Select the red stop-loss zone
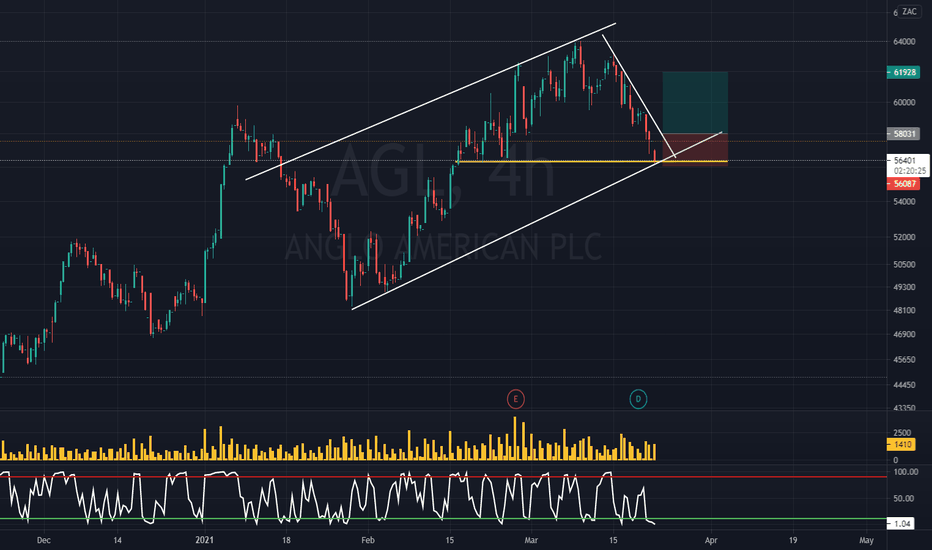Image resolution: width=932 pixels, height=550 pixels. 695,149
